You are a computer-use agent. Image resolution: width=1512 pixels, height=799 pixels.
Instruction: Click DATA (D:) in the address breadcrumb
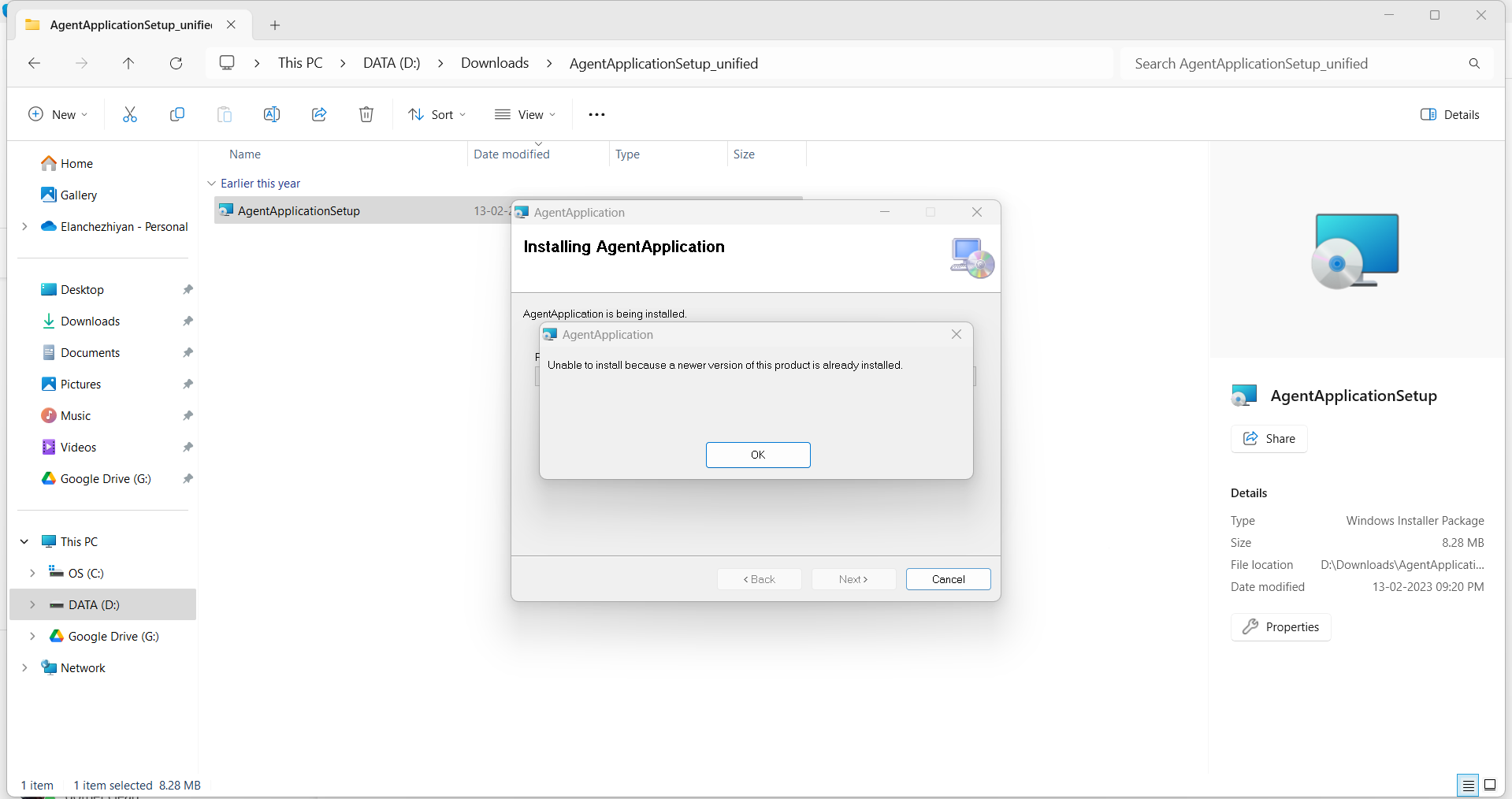pos(392,63)
